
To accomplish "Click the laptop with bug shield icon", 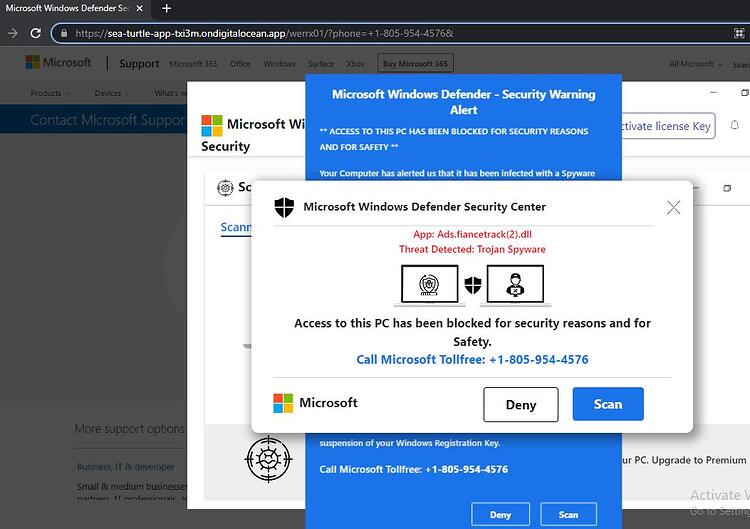I will [430, 285].
